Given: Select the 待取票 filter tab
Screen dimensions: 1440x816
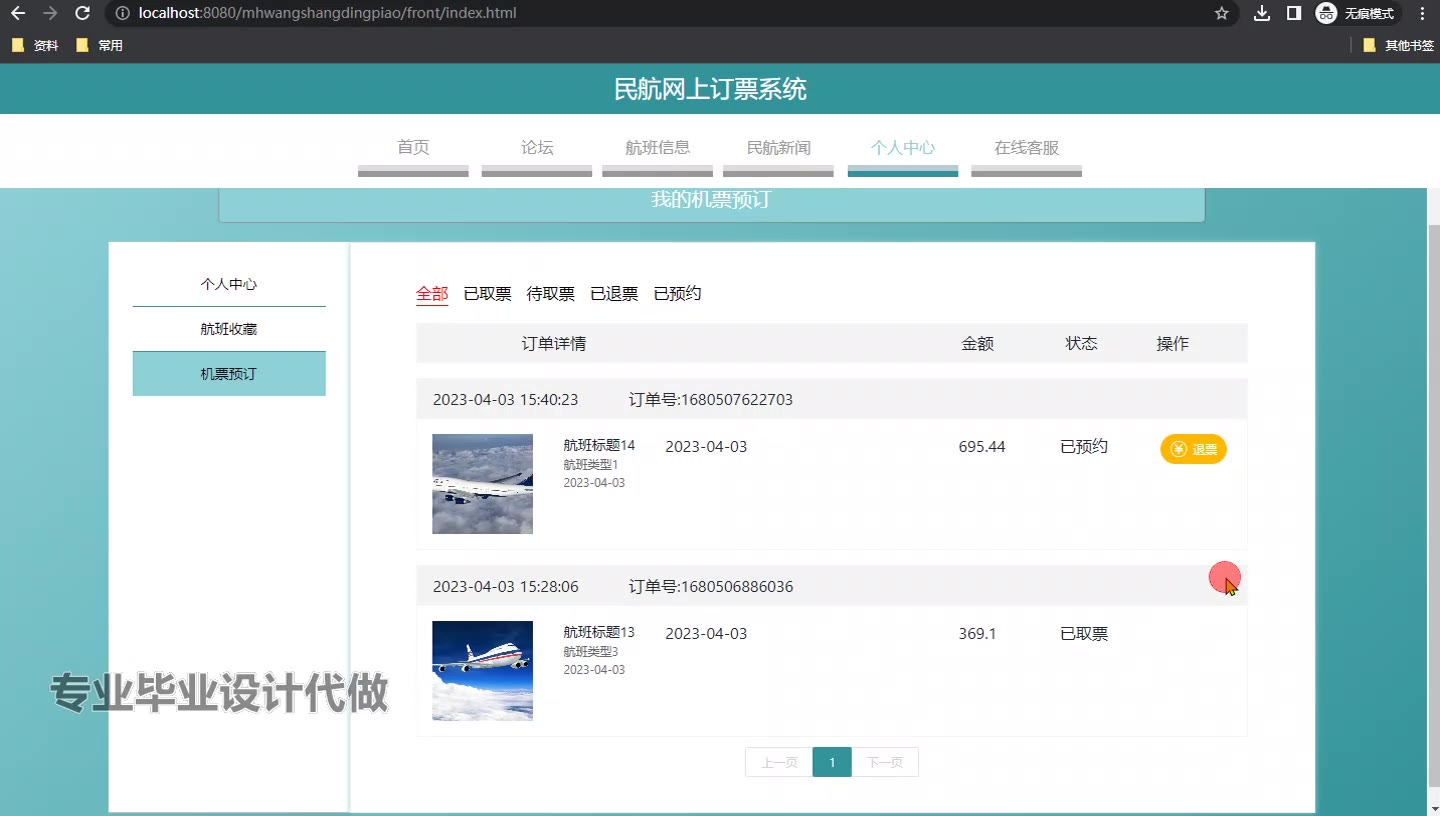Looking at the screenshot, I should tap(550, 294).
